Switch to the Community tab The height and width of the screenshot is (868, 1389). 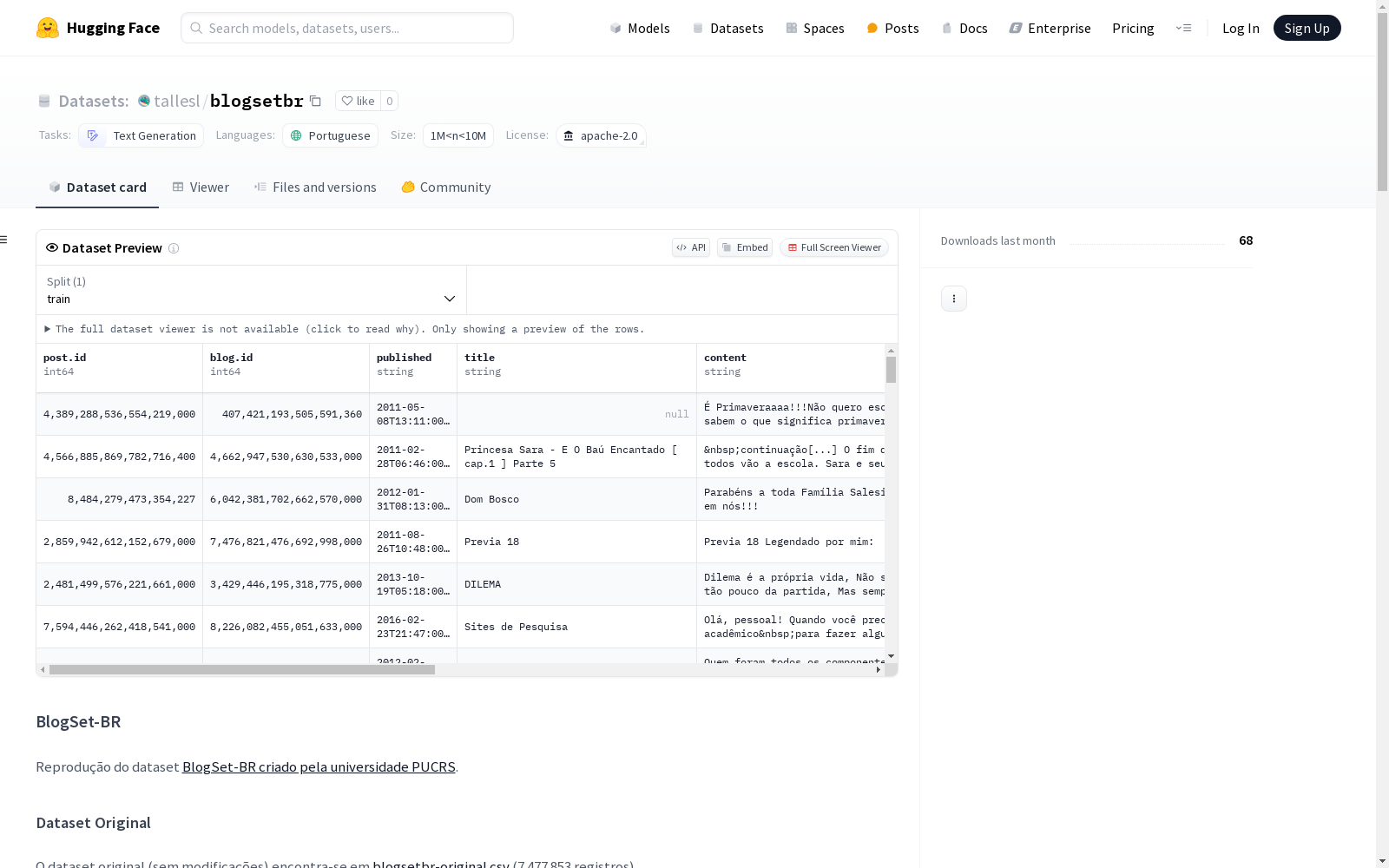[446, 187]
